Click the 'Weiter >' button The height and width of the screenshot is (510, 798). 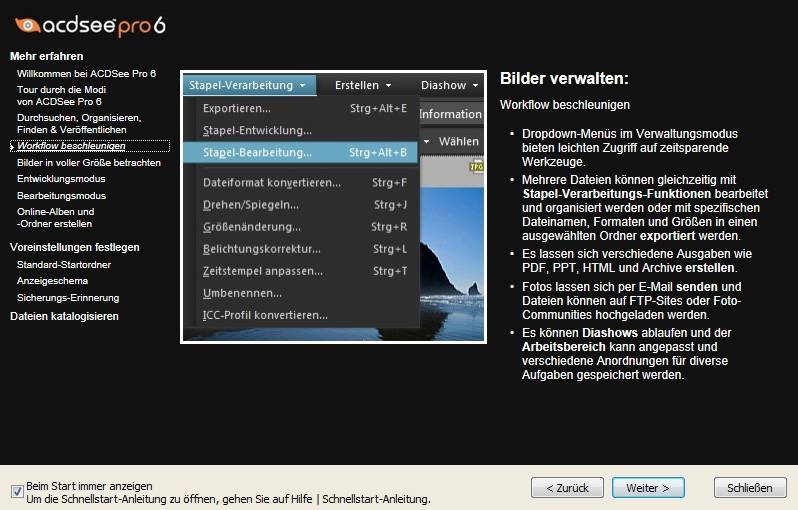(x=648, y=488)
